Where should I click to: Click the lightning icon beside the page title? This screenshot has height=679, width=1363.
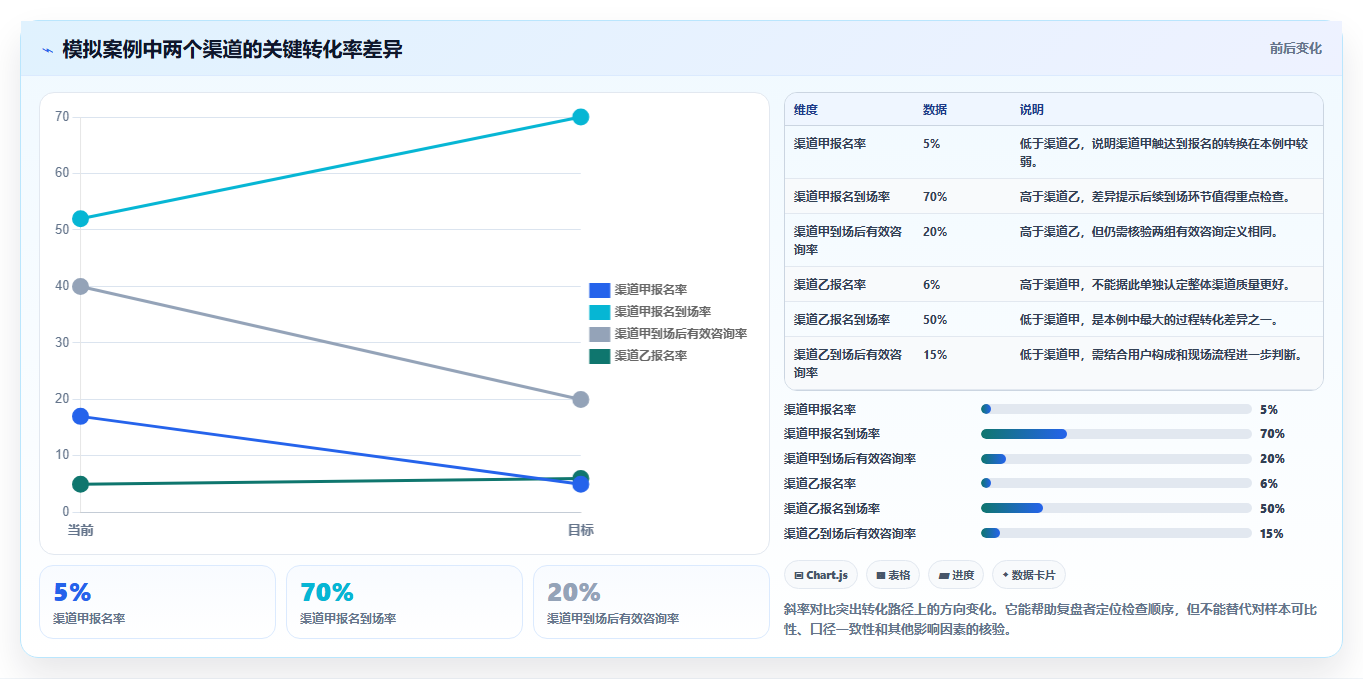tap(47, 50)
